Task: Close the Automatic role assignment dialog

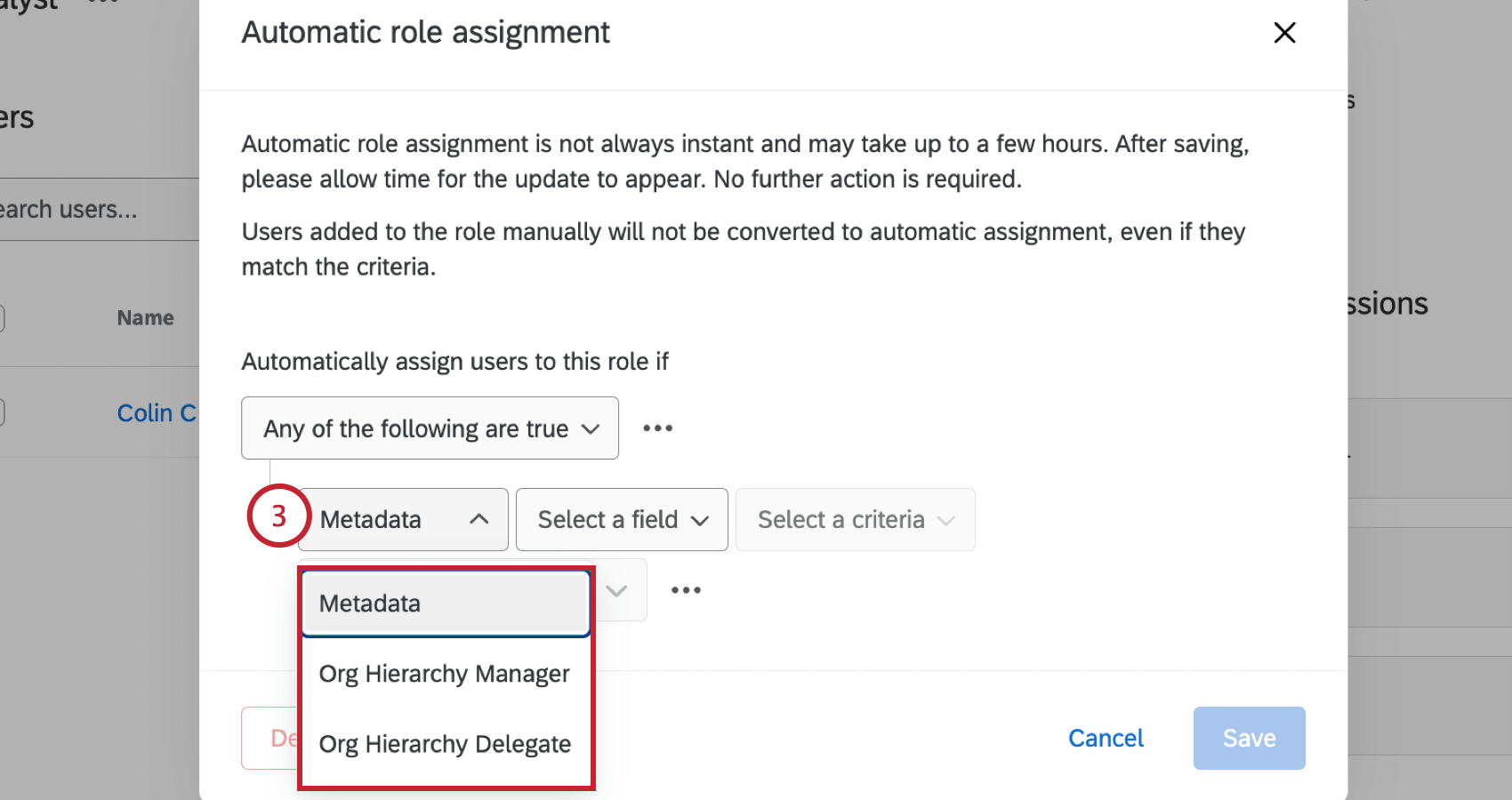Action: [1284, 33]
